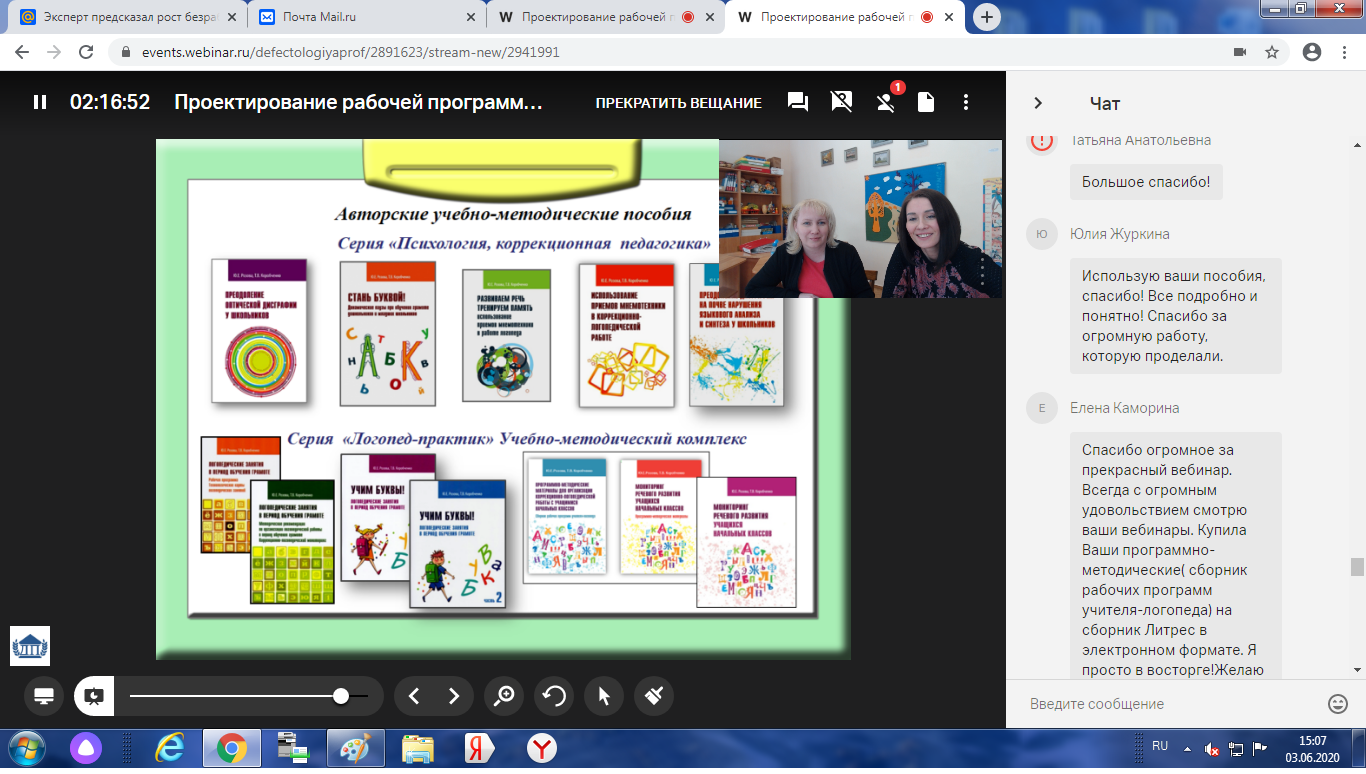This screenshot has width=1366, height=774.
Task: Toggle the crossed-out questions icon
Action: pyautogui.click(x=841, y=102)
